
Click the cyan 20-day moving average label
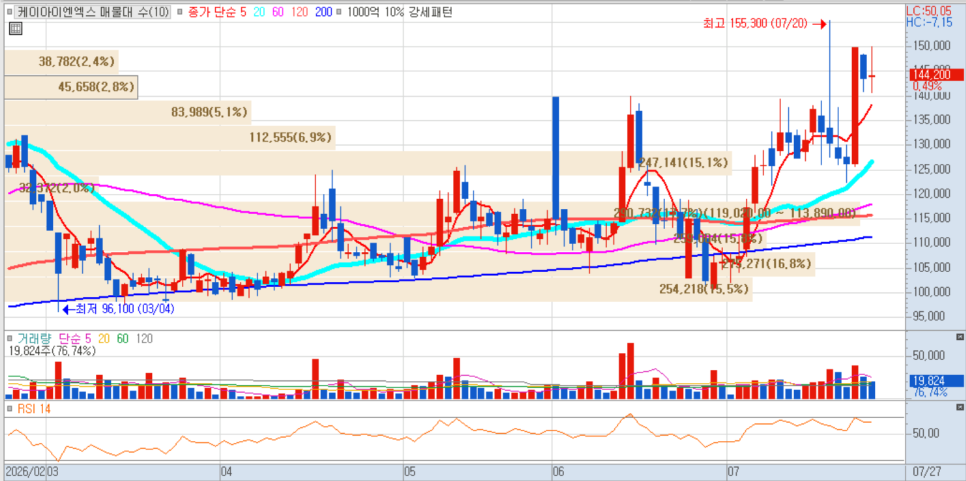point(259,11)
